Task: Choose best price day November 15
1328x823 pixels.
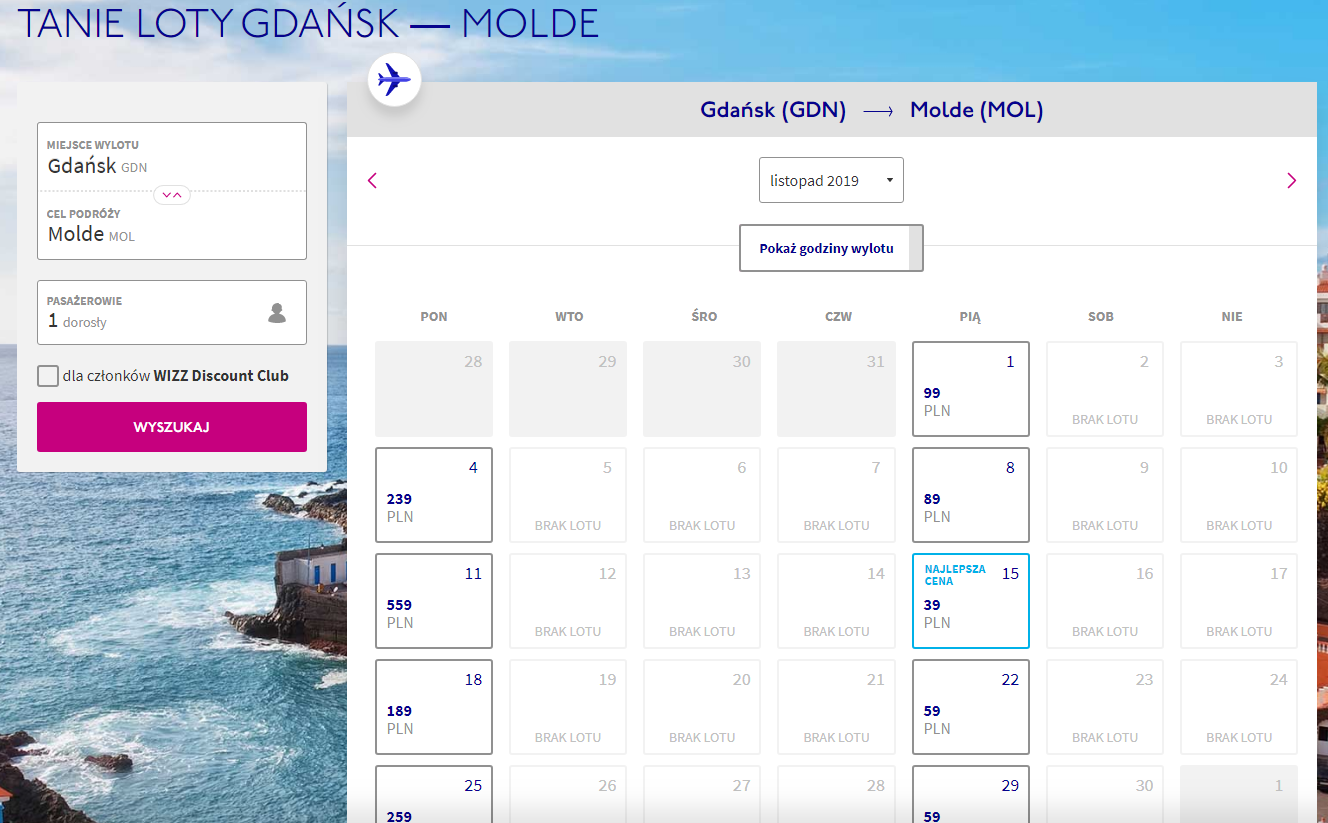Action: pos(971,601)
